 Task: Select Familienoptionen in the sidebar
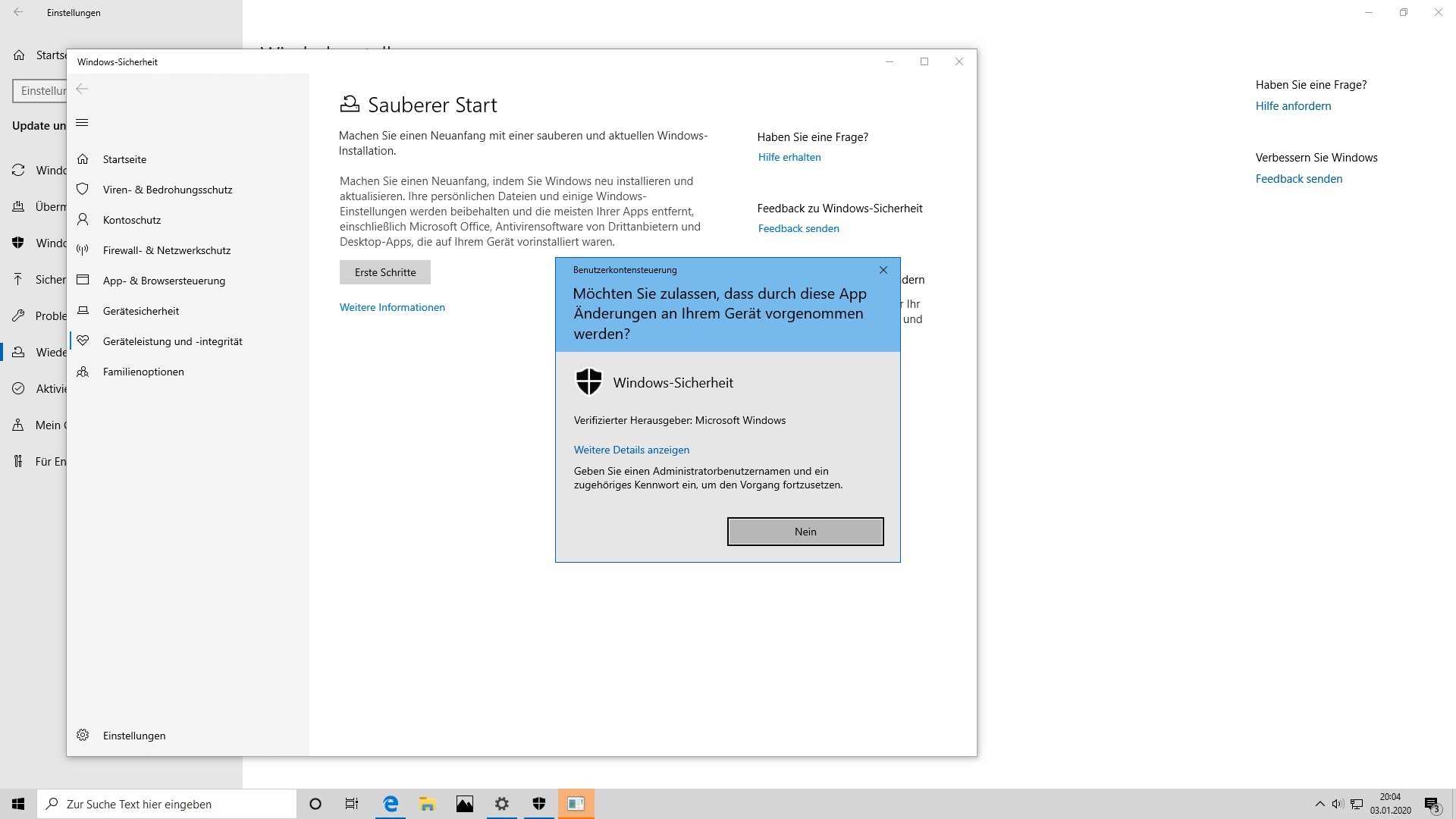pos(188,372)
